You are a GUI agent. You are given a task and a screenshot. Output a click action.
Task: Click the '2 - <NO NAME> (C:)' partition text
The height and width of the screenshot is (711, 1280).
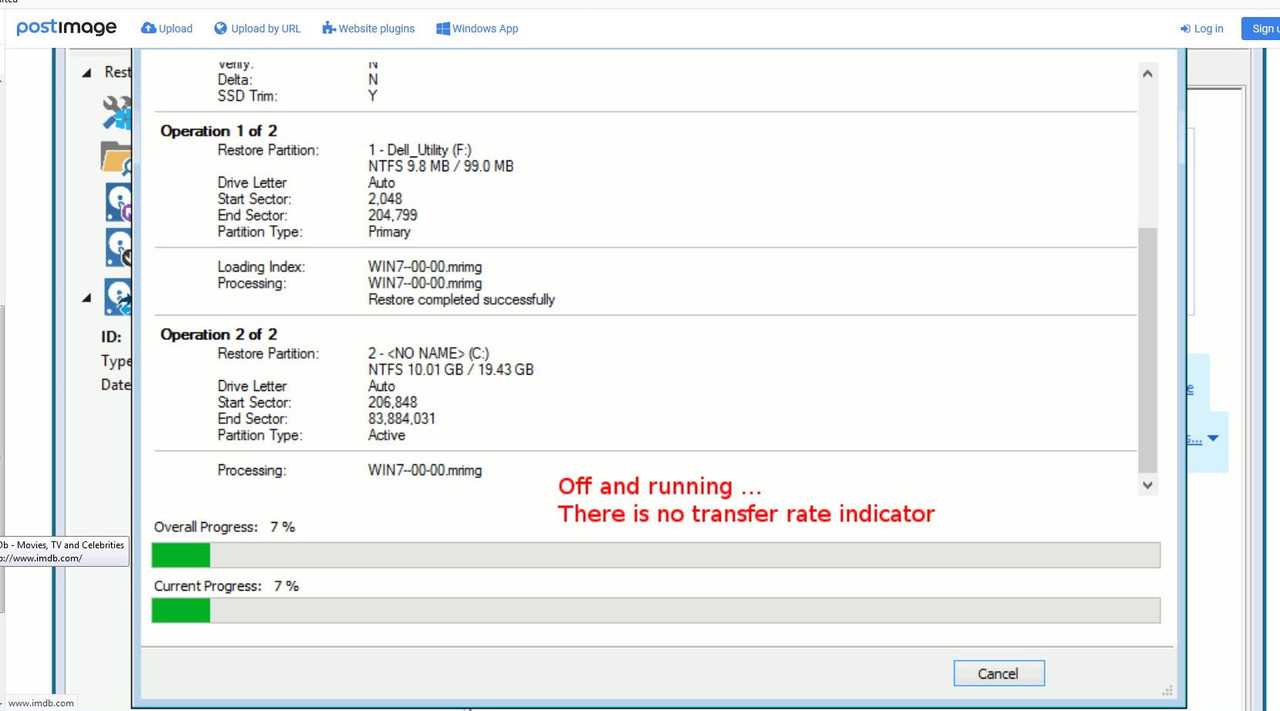click(x=428, y=354)
